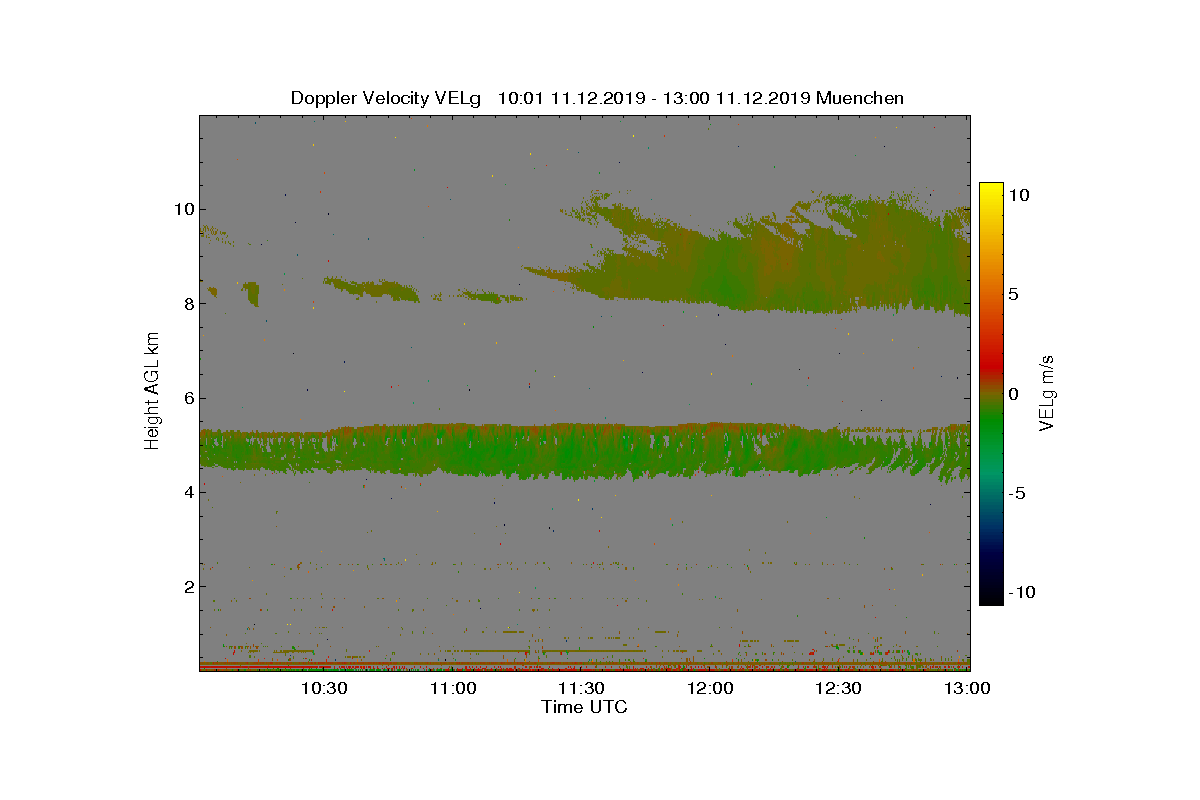Click the 'VELg m/s' colorbar label
Image resolution: width=1200 pixels, height=800 pixels.
[x=1047, y=392]
